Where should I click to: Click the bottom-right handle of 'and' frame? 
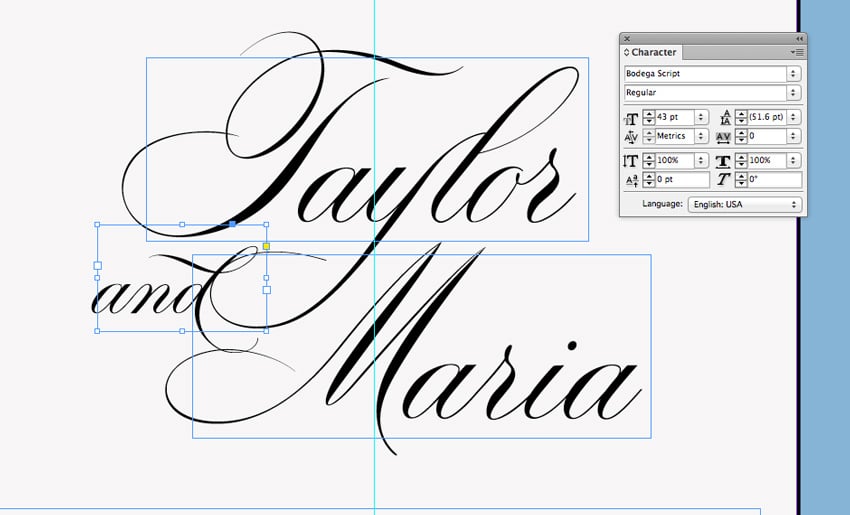pos(266,331)
